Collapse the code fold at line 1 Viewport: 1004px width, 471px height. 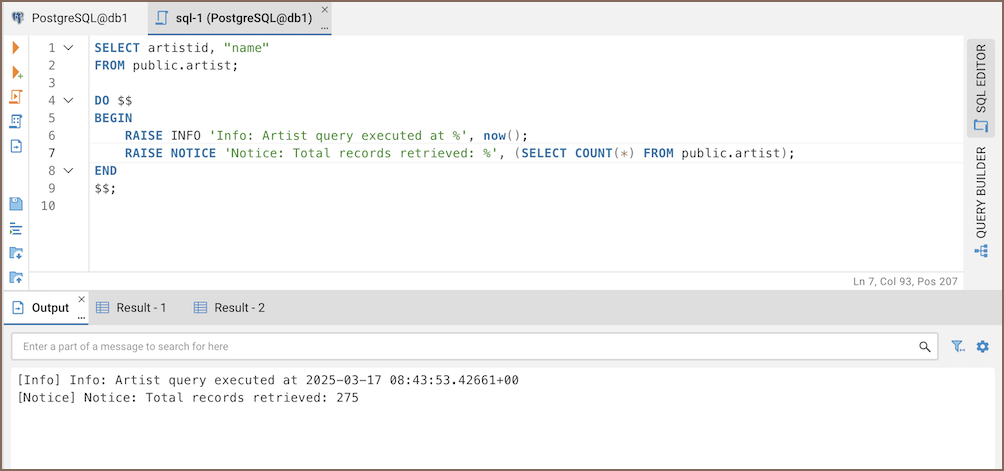[x=68, y=48]
